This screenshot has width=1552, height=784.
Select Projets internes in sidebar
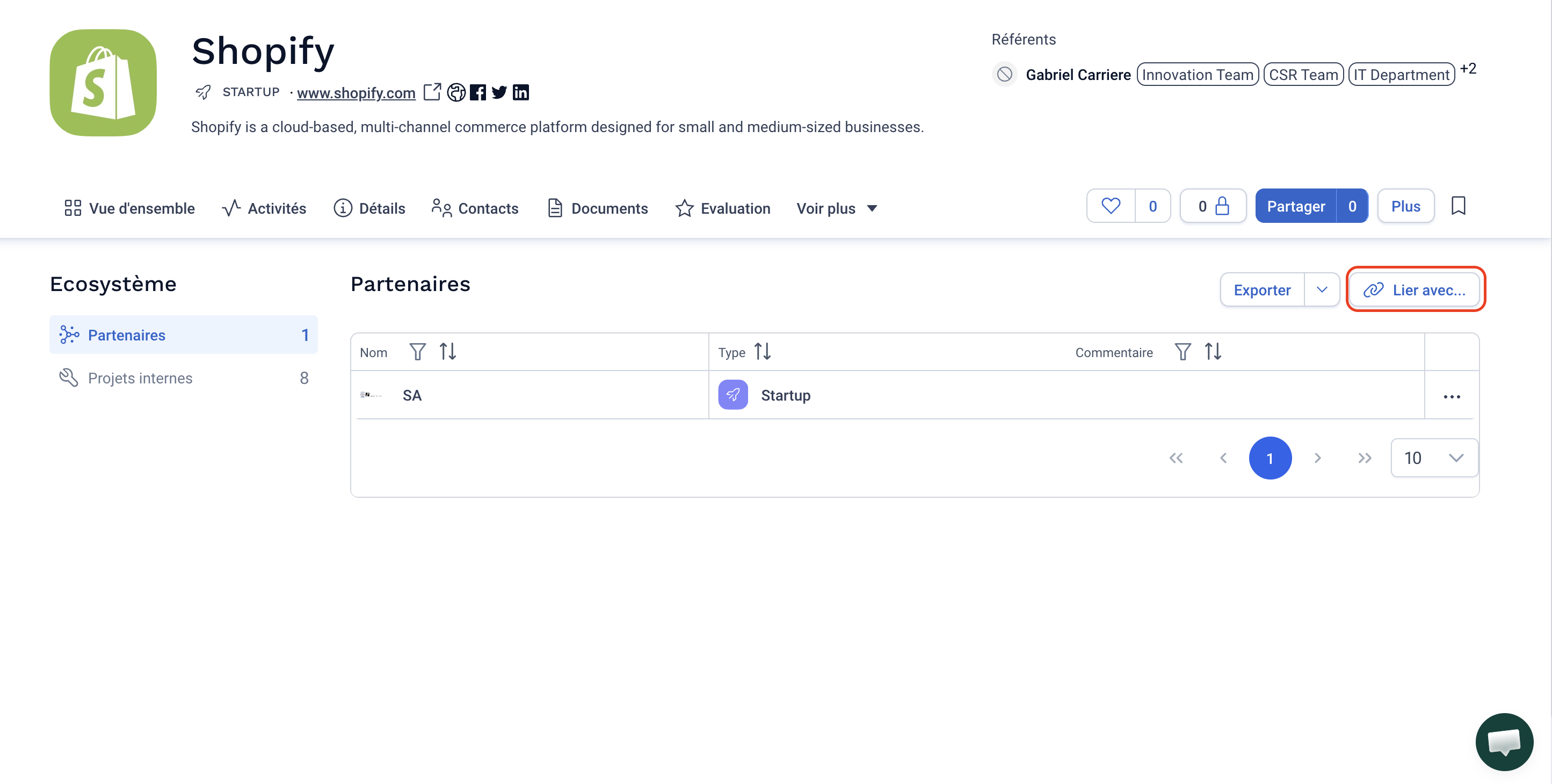tap(183, 378)
